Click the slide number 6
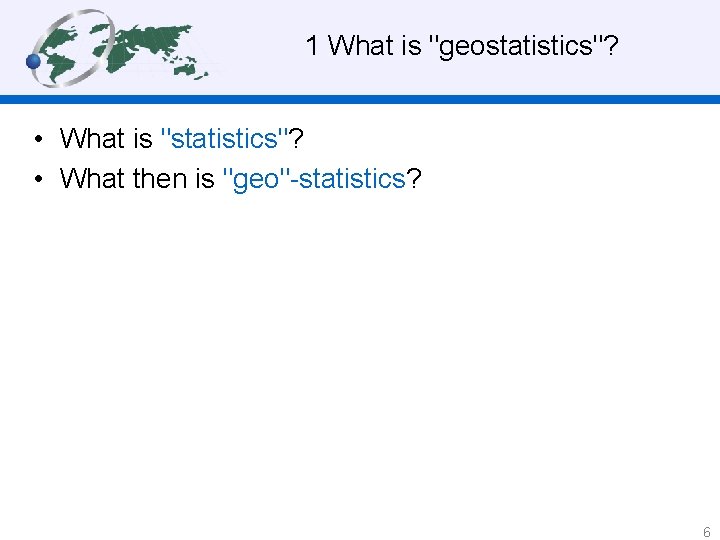Screen dimensions: 720x540 click(x=706, y=532)
